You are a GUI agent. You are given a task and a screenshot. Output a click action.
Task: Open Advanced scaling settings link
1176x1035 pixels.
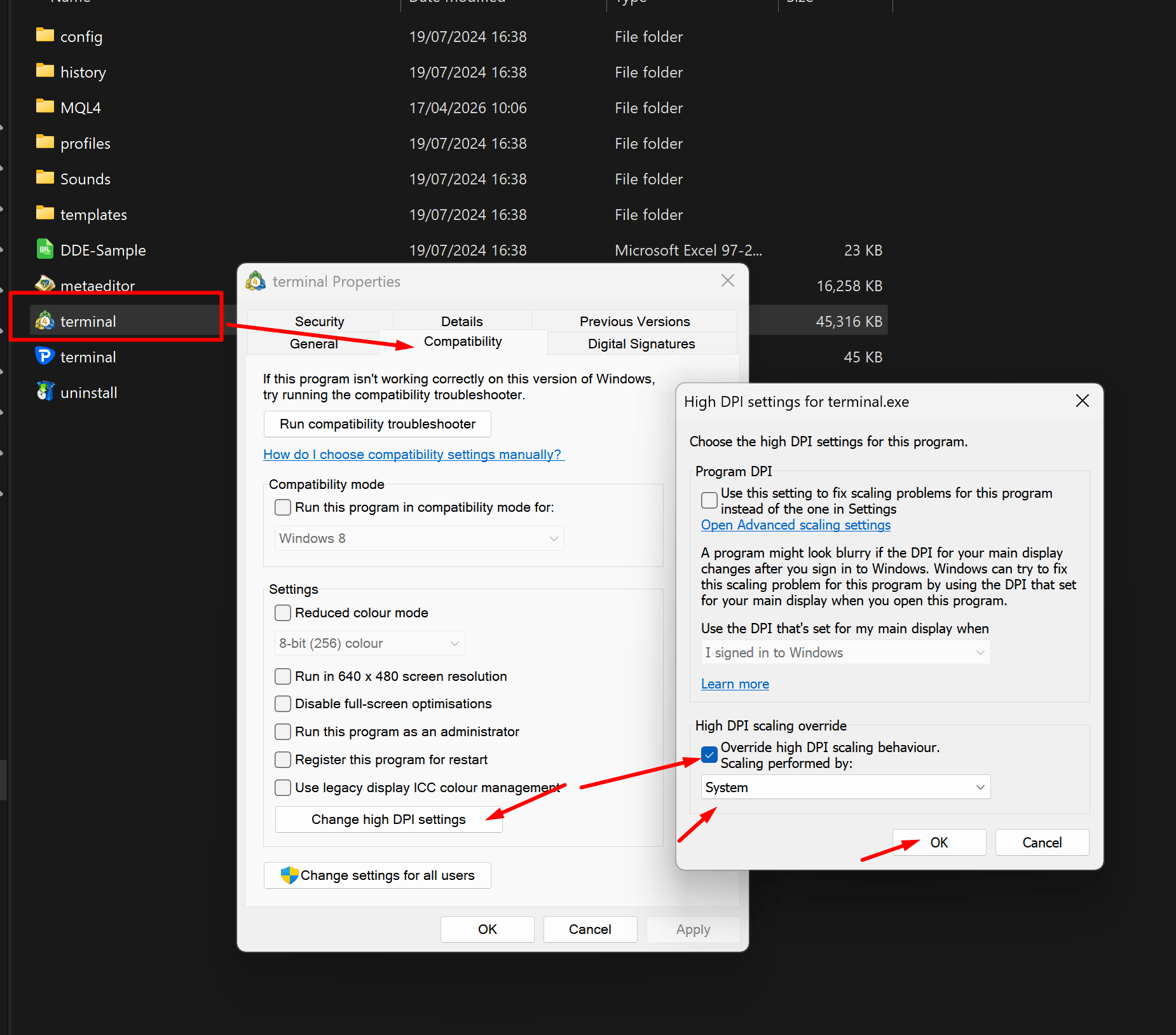796,525
